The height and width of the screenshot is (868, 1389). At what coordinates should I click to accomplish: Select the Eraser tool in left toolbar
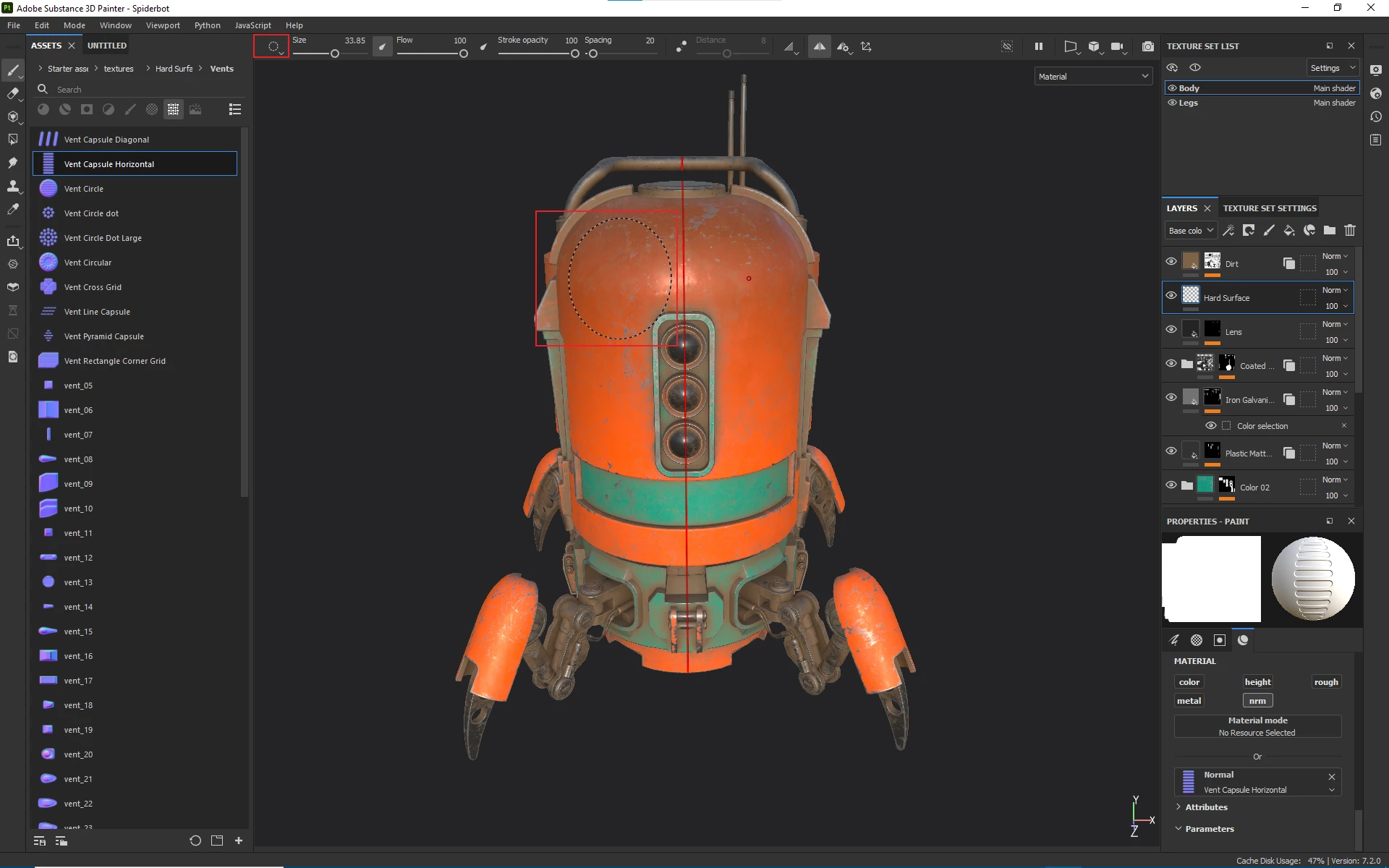coord(12,93)
